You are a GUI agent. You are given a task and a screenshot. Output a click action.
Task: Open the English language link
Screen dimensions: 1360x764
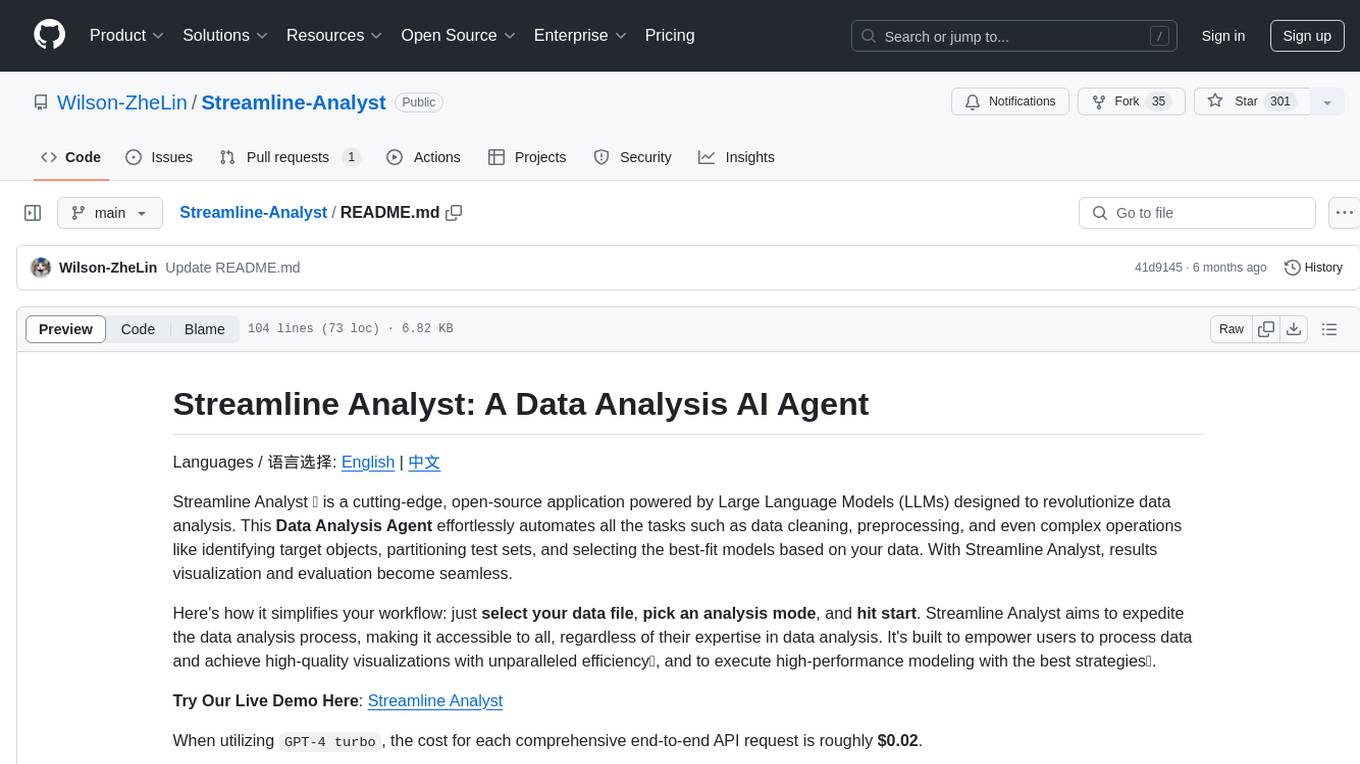tap(368, 462)
